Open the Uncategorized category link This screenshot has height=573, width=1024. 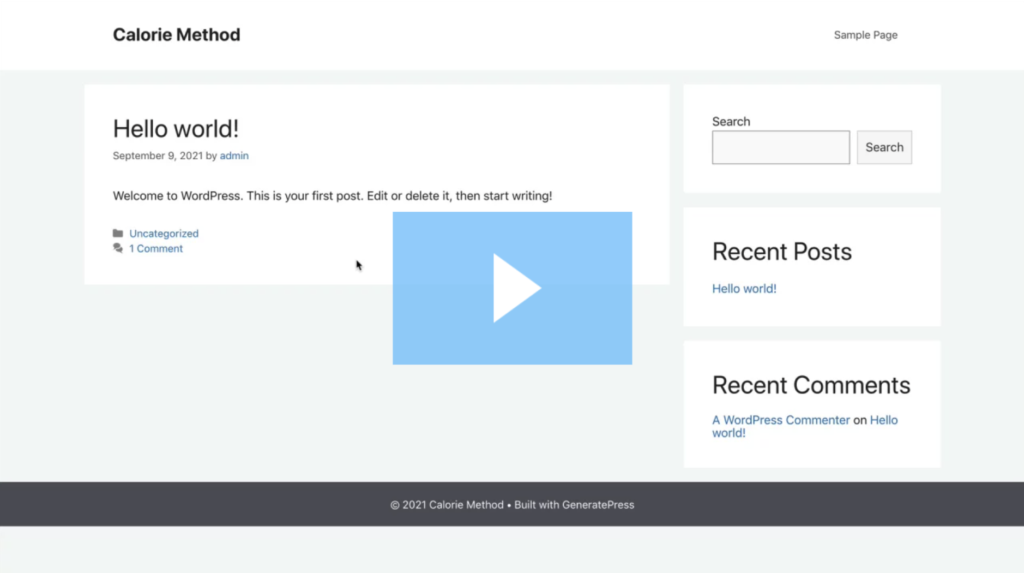point(164,233)
